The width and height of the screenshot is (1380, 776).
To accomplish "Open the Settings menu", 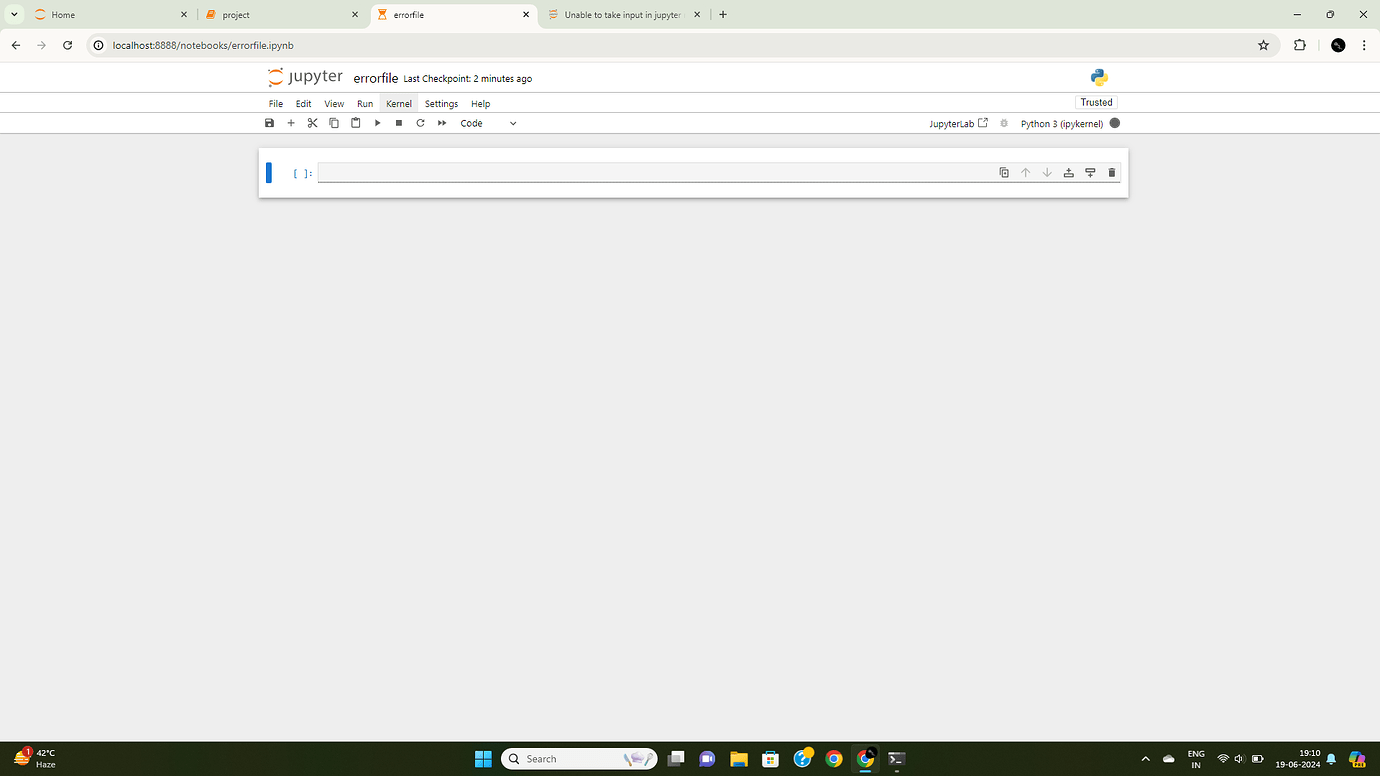I will 441,104.
